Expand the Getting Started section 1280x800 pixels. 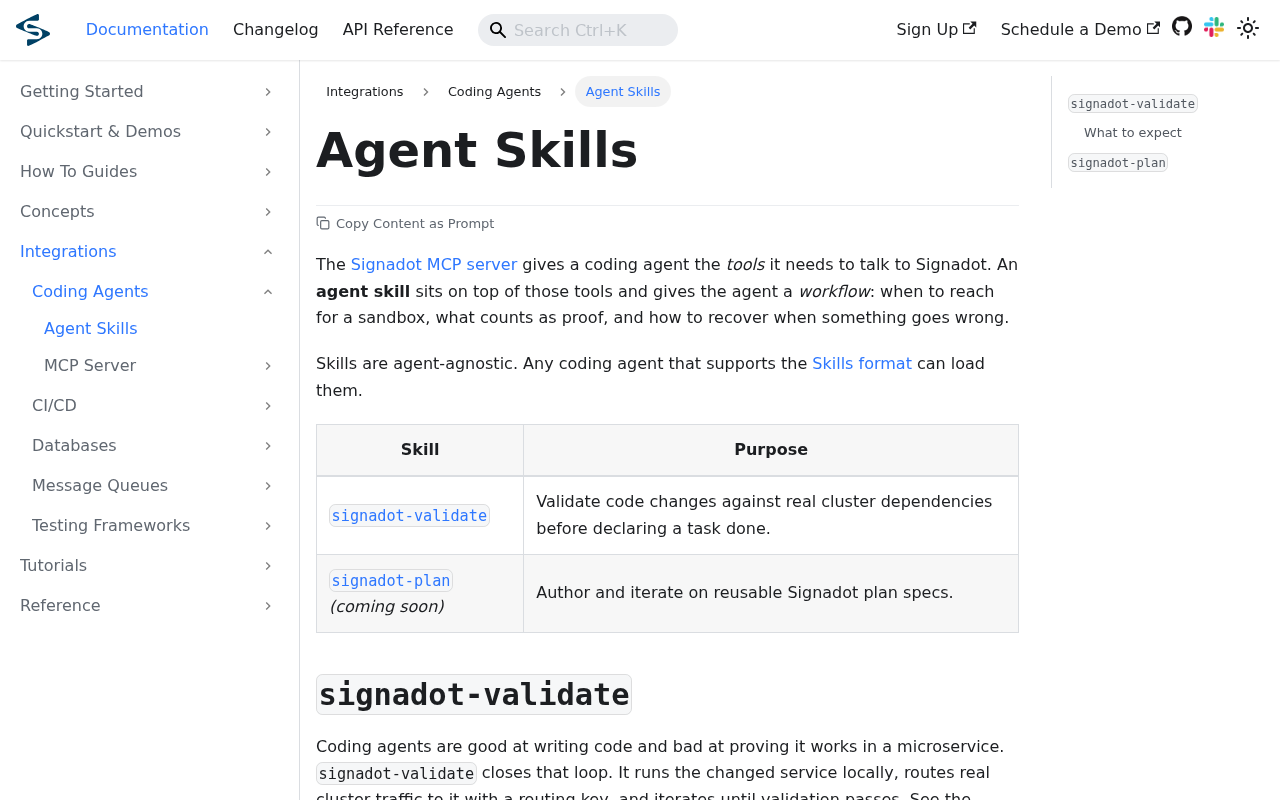(268, 92)
